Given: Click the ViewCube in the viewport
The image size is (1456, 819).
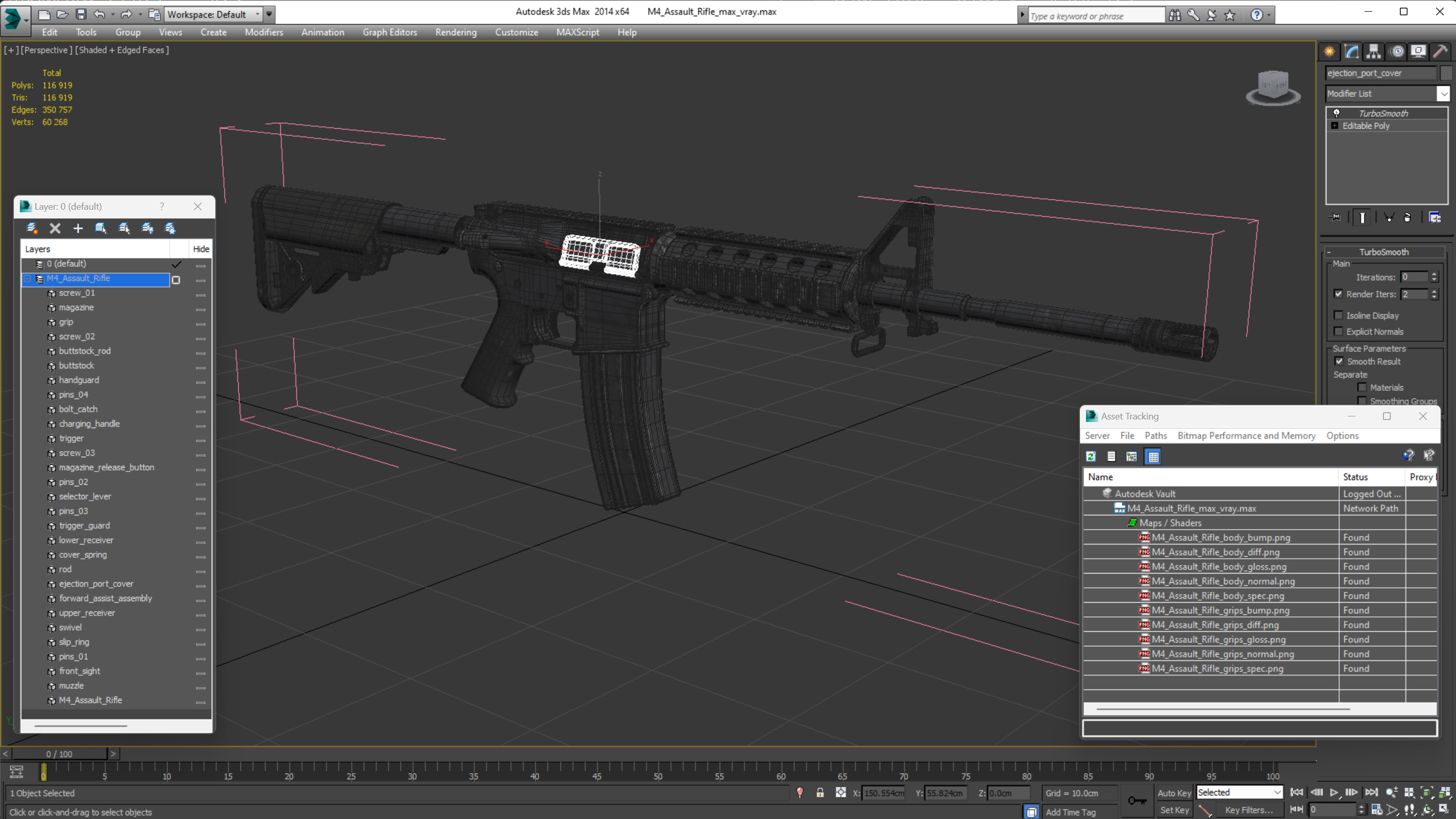Looking at the screenshot, I should coord(1273,88).
